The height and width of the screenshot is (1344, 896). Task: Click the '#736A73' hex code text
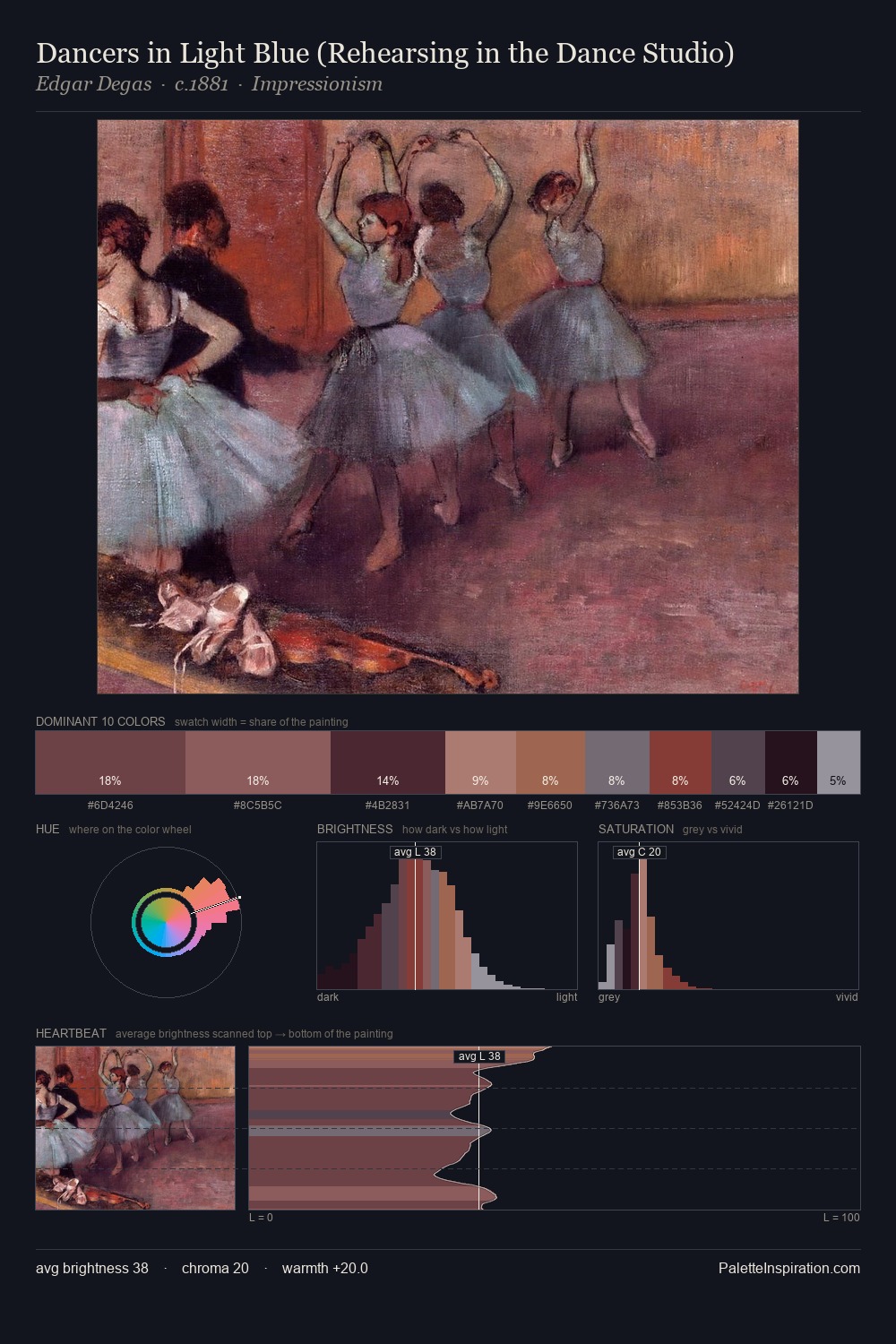(617, 806)
